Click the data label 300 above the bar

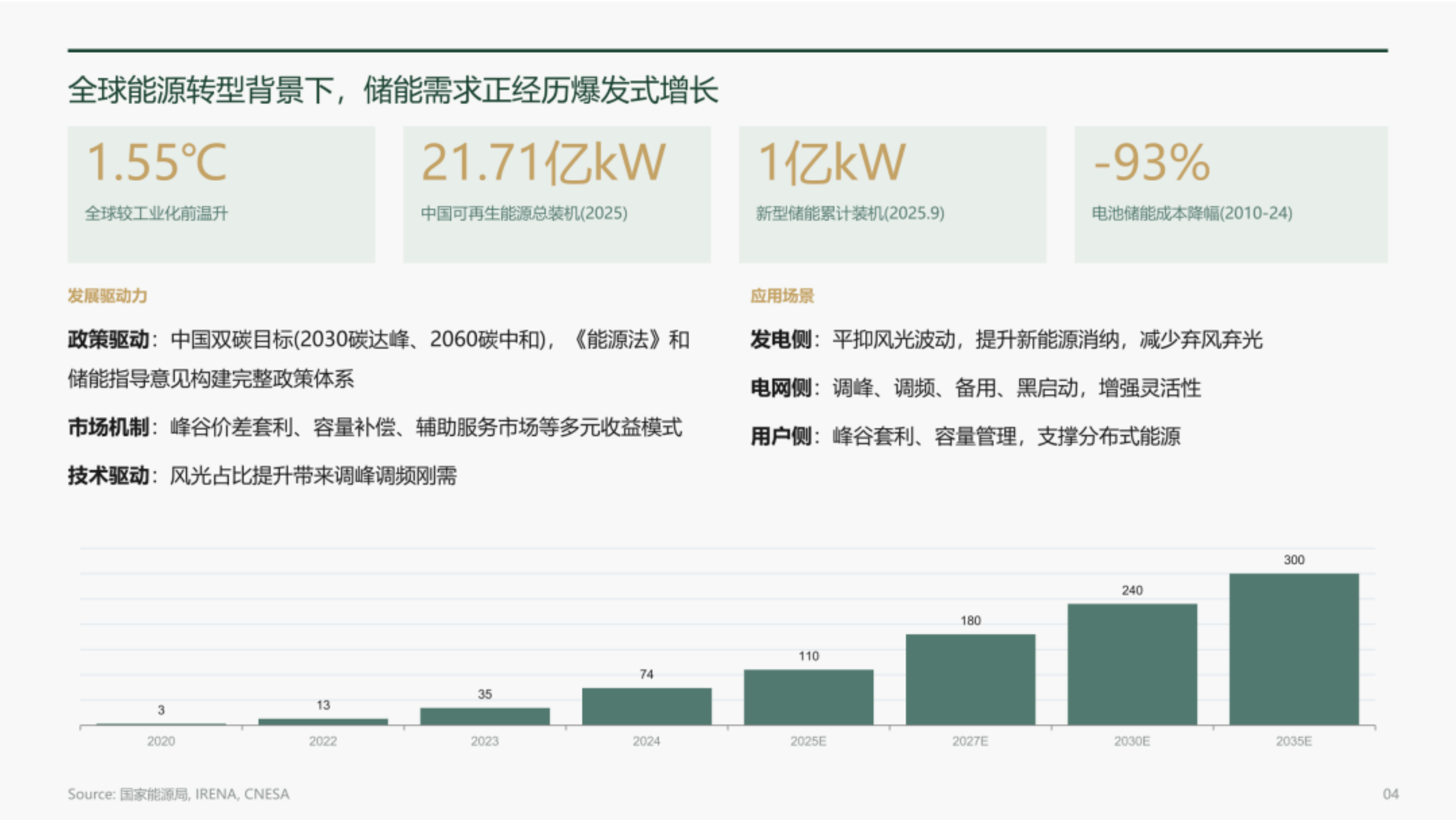(1294, 560)
